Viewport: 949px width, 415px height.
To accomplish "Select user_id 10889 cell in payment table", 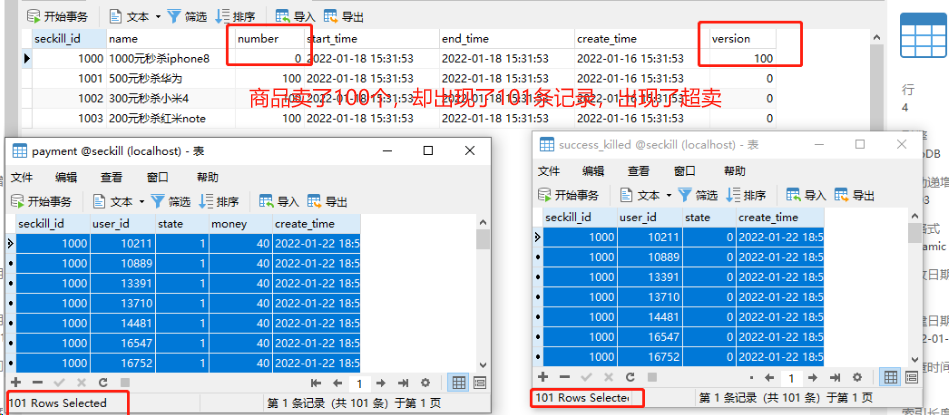I will (122, 264).
